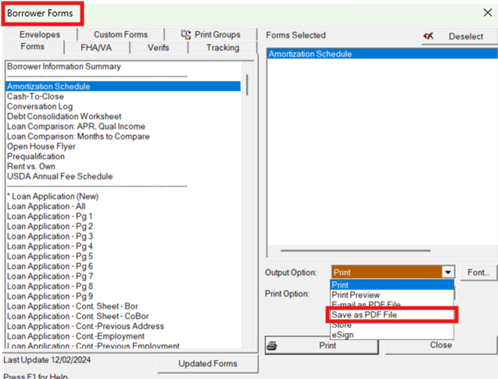The image size is (498, 379).
Task: Select Loan Application - Pg 8
Action: click(x=123, y=286)
